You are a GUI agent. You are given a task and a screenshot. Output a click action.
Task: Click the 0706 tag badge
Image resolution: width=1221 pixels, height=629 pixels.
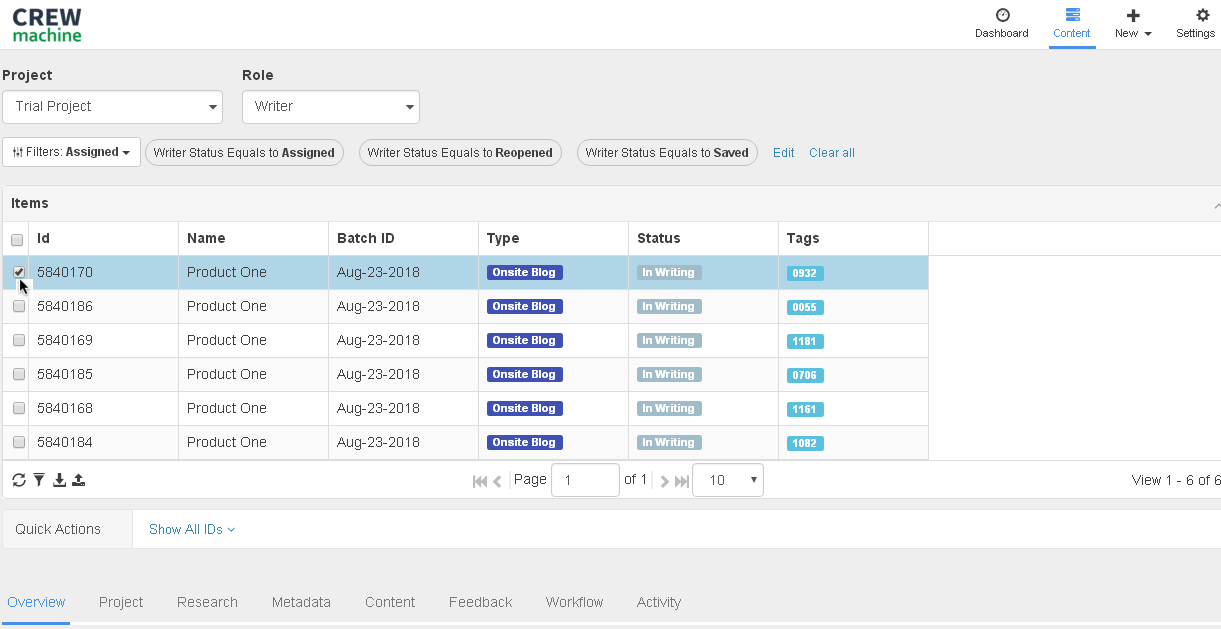point(805,375)
